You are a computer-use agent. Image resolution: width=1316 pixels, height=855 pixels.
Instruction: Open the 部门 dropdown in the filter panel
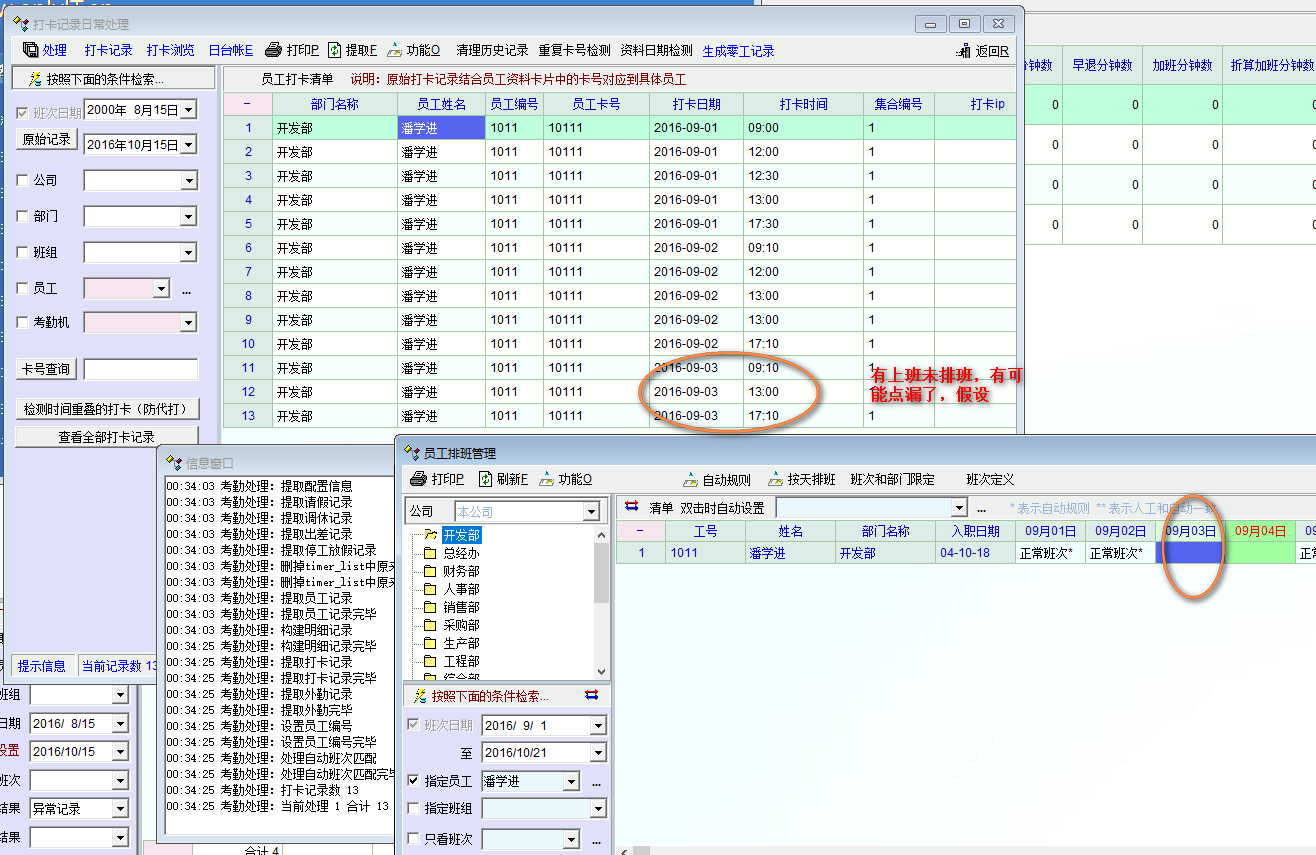[x=189, y=217]
